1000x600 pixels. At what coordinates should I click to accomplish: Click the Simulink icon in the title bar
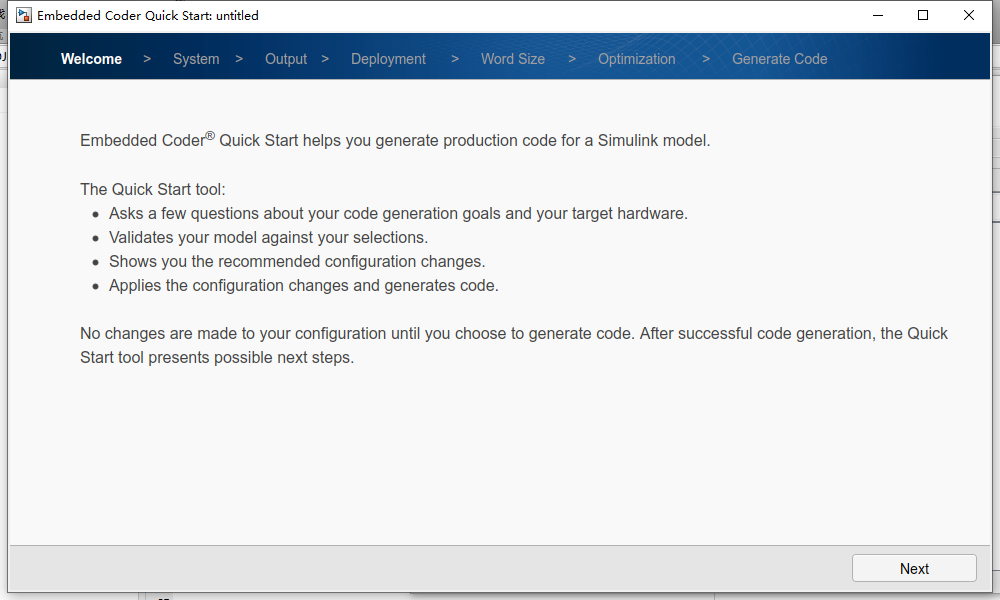[23, 16]
